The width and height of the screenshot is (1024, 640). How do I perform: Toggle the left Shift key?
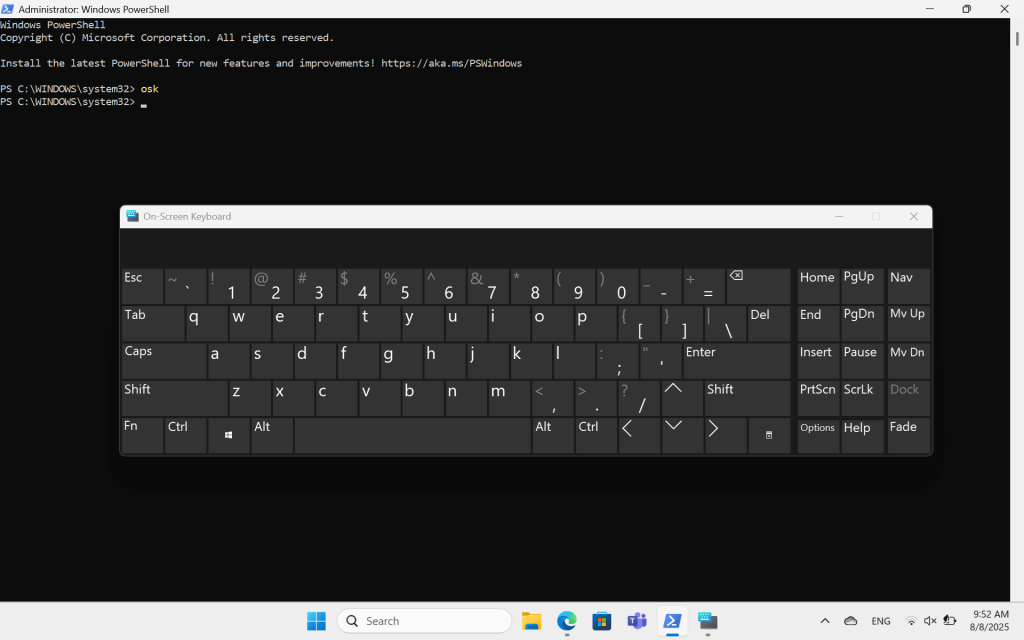coord(174,398)
